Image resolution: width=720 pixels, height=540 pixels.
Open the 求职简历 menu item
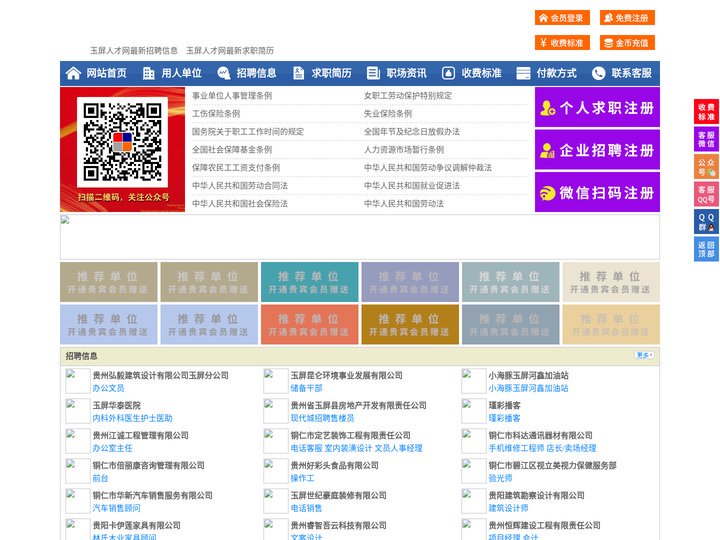pos(332,73)
